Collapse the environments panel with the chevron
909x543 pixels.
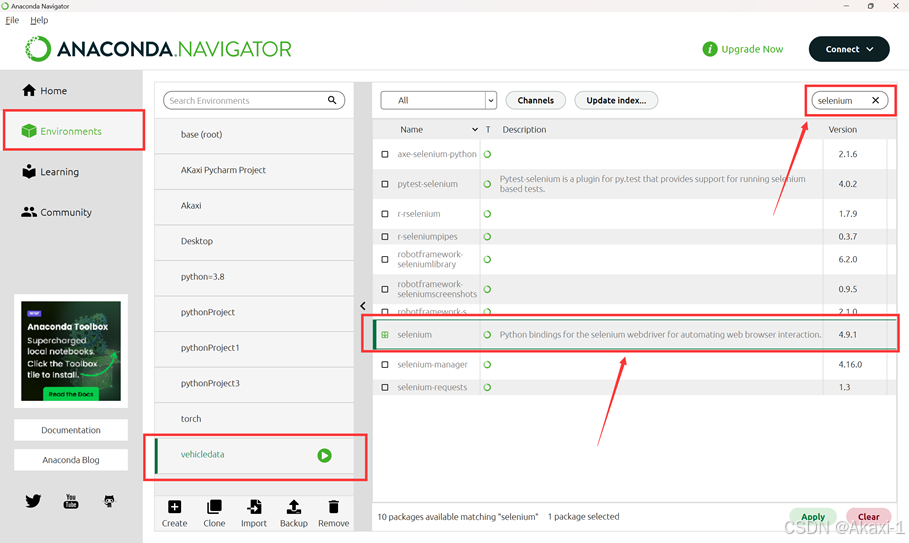pos(363,305)
